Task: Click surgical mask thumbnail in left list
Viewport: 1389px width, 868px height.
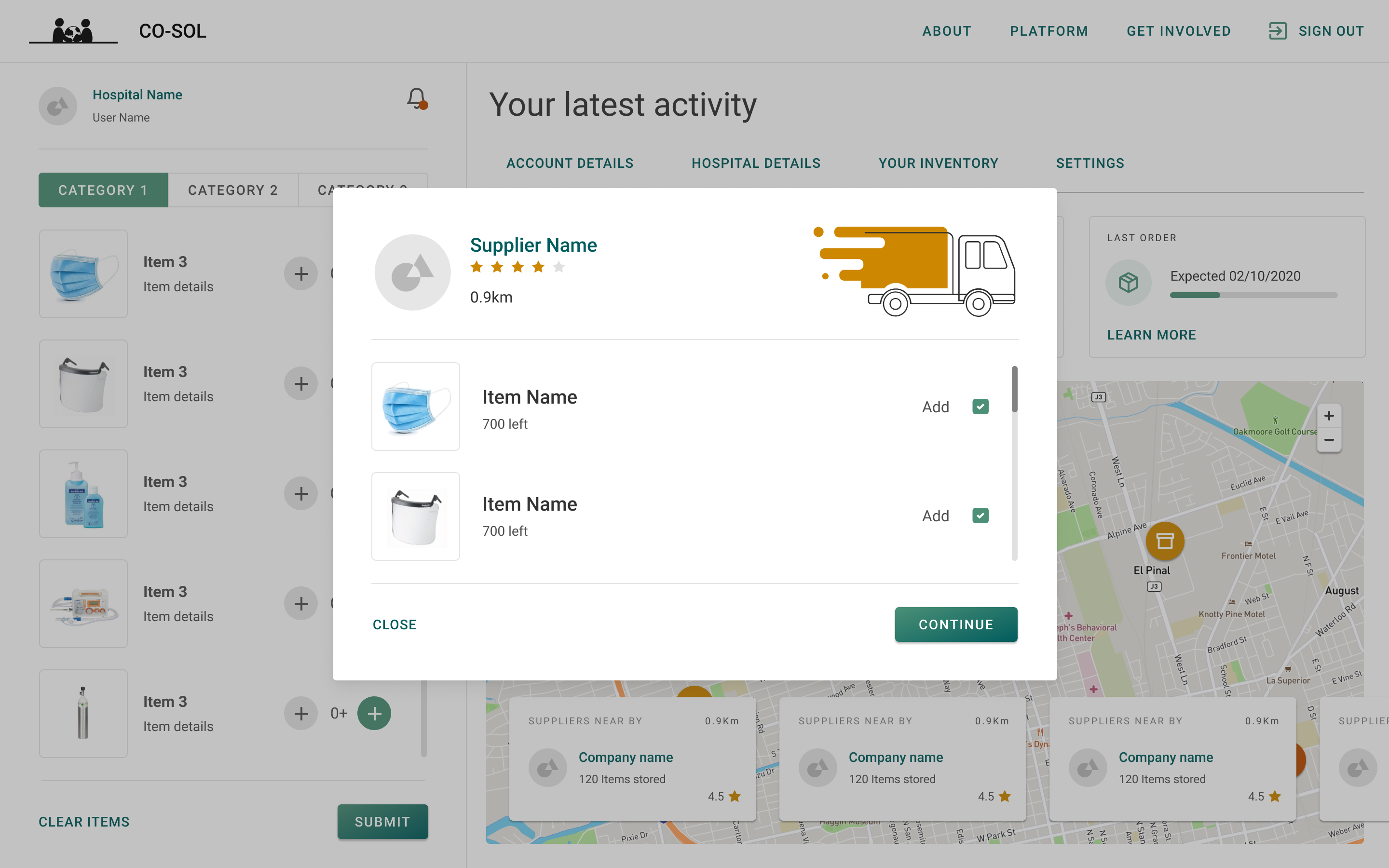Action: coord(83,274)
